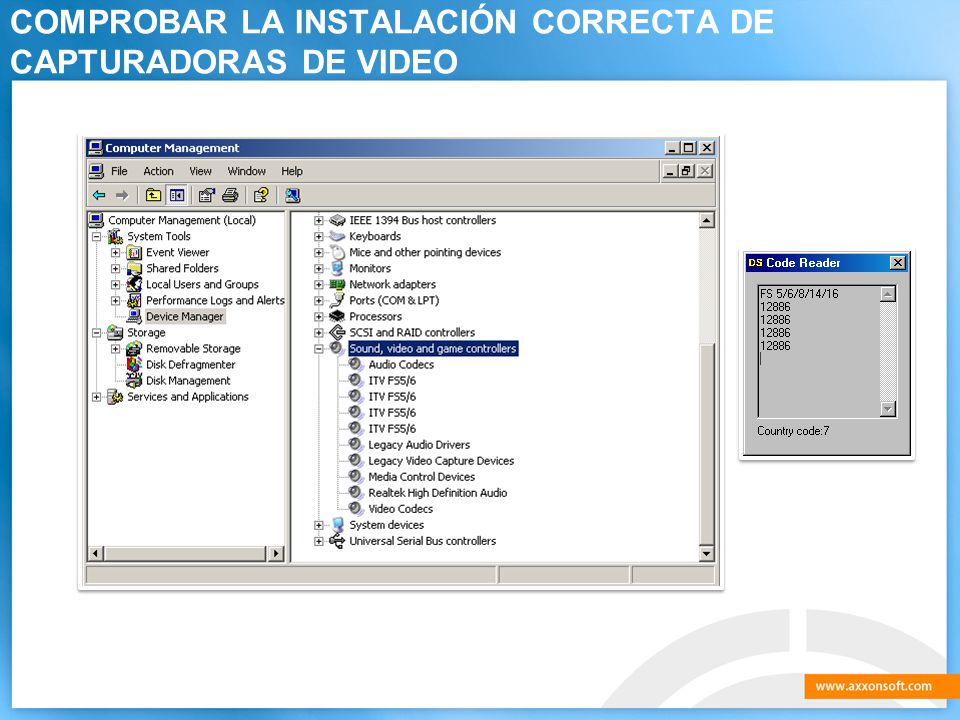Click the Help toolbar icon
The height and width of the screenshot is (720, 960).
[261, 195]
